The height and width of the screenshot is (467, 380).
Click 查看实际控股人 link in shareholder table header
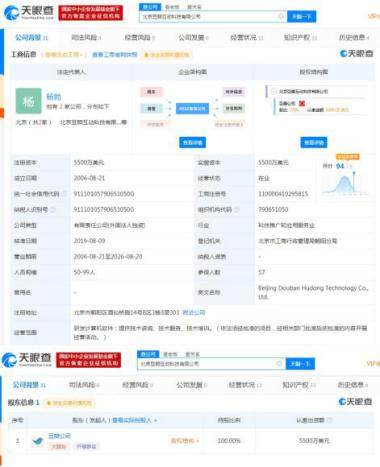134,420
